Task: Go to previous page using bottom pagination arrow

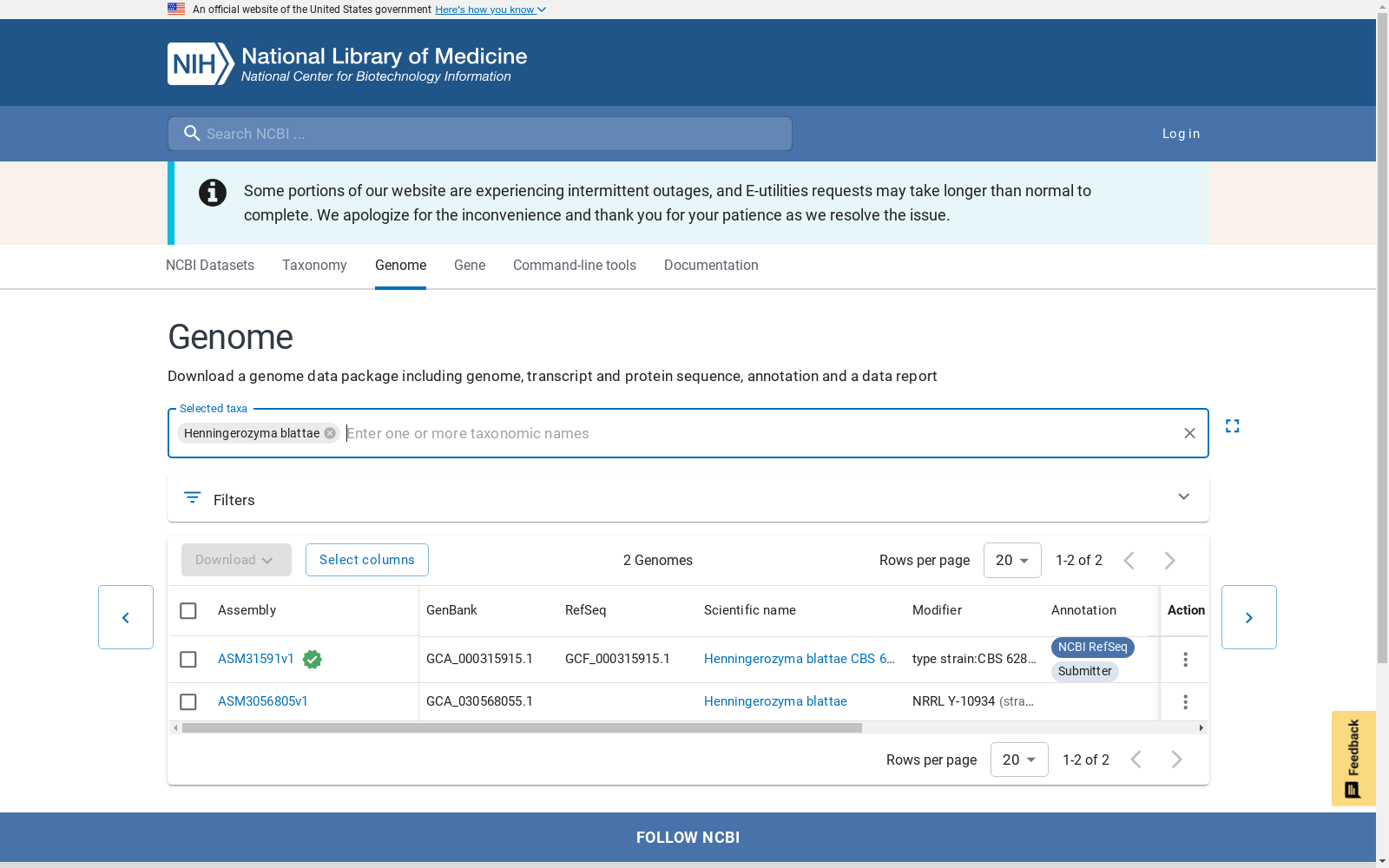Action: pyautogui.click(x=1136, y=760)
